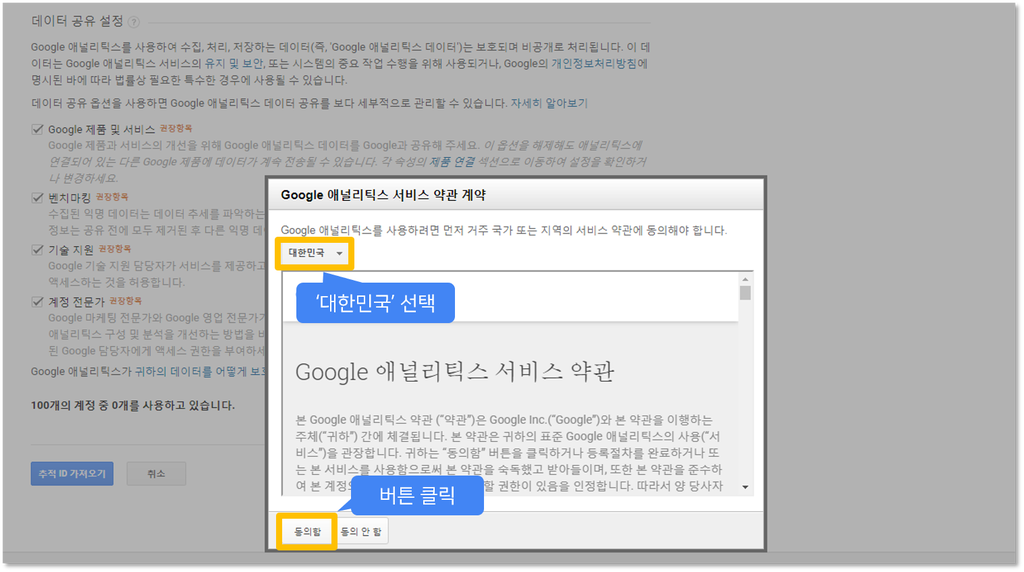Toggle the 계정 전문가 checkbox

click(37, 302)
